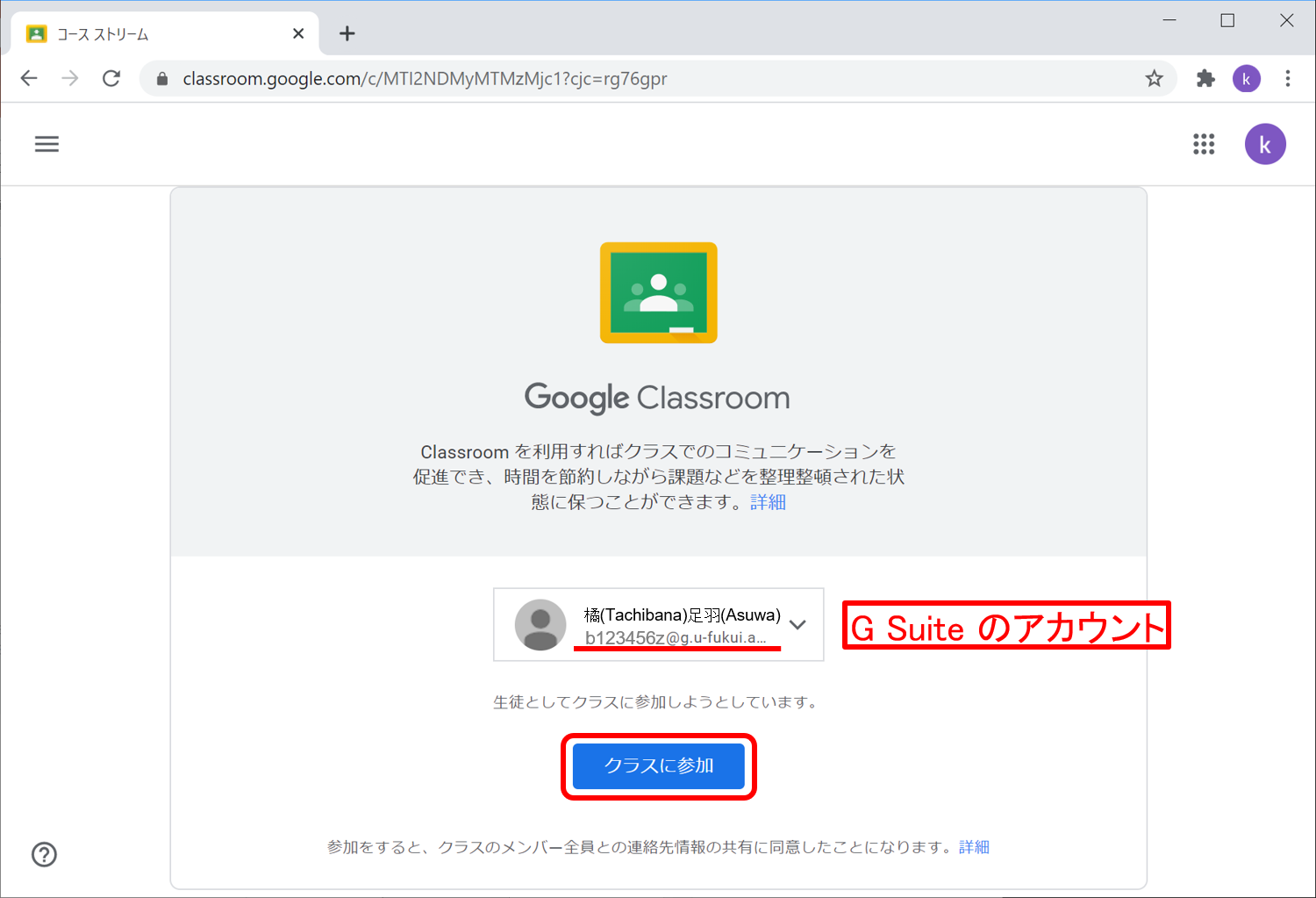
Task: Open a new browser tab
Action: click(347, 33)
